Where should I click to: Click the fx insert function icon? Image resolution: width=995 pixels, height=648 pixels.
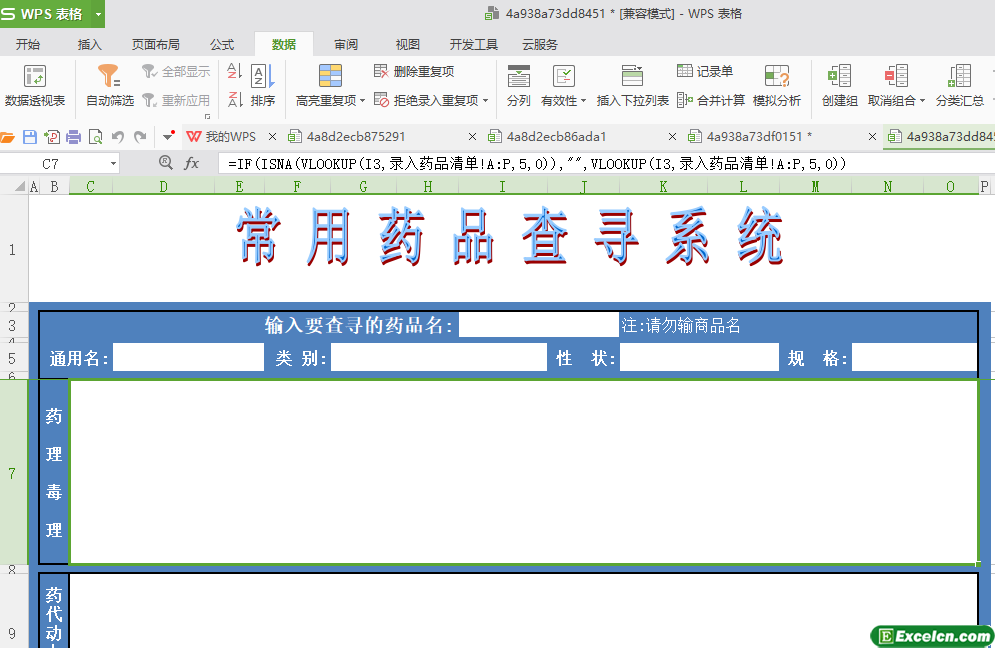pos(191,164)
